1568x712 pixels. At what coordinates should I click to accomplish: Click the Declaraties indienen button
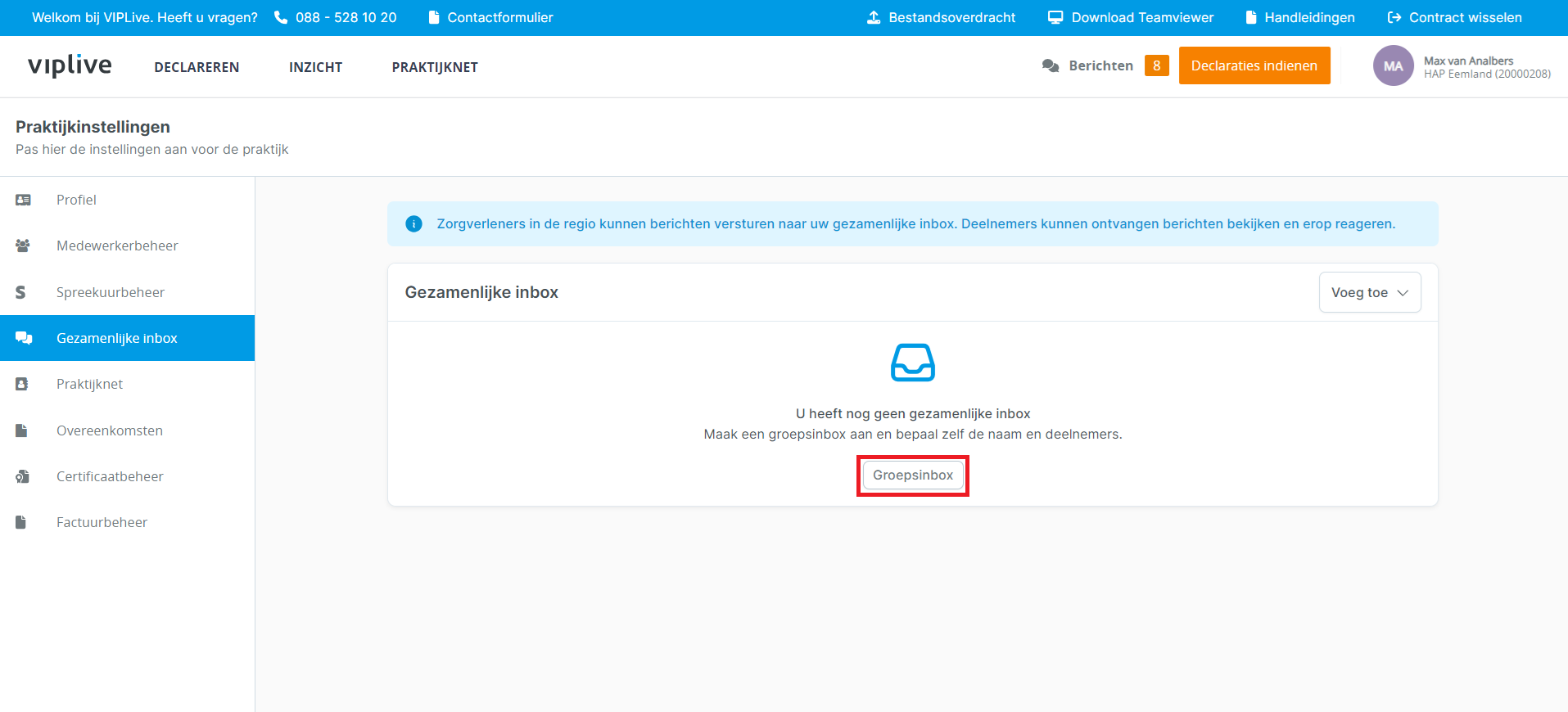1254,65
